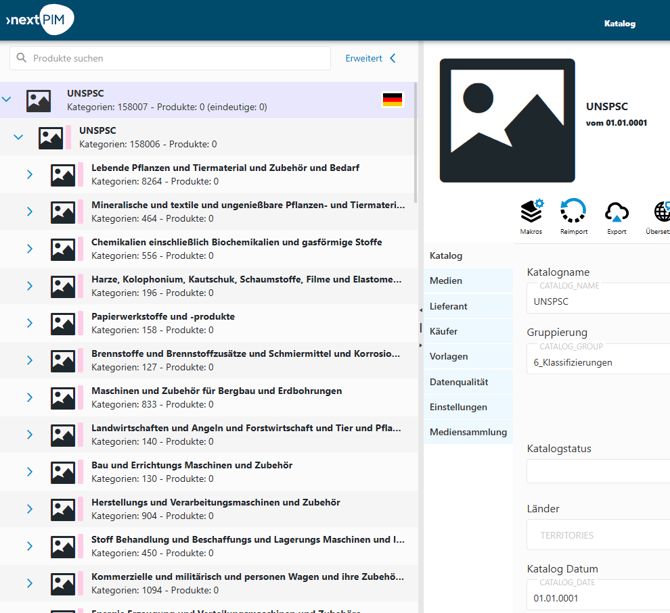Open the Käufer side tab
Image resolution: width=670 pixels, height=613 pixels.
click(468, 331)
